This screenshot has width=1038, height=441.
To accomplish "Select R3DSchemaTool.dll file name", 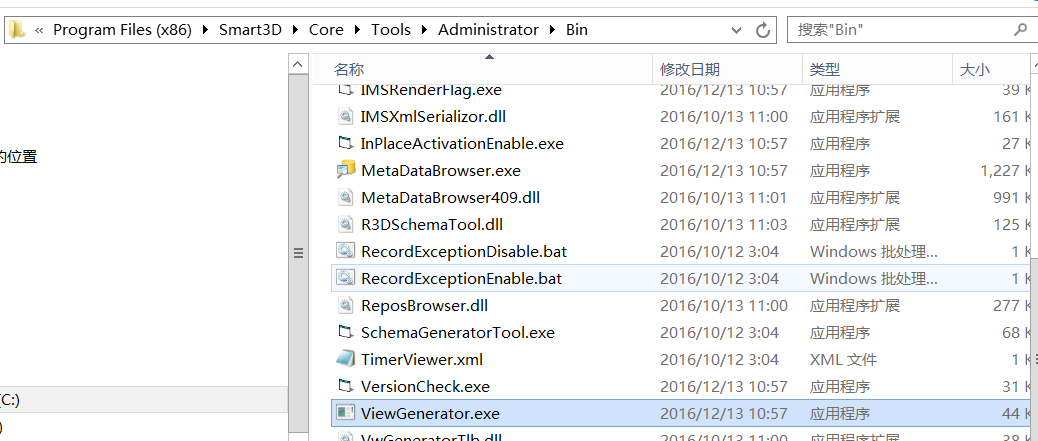I will 432,224.
